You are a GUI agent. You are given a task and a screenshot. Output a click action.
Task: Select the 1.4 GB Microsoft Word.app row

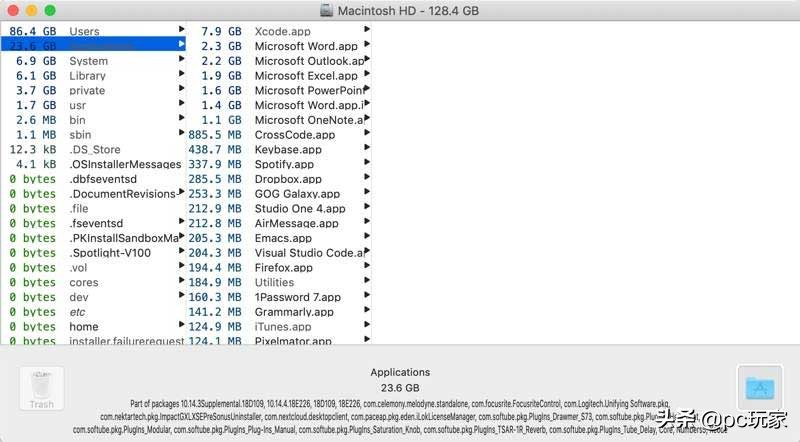[279, 105]
